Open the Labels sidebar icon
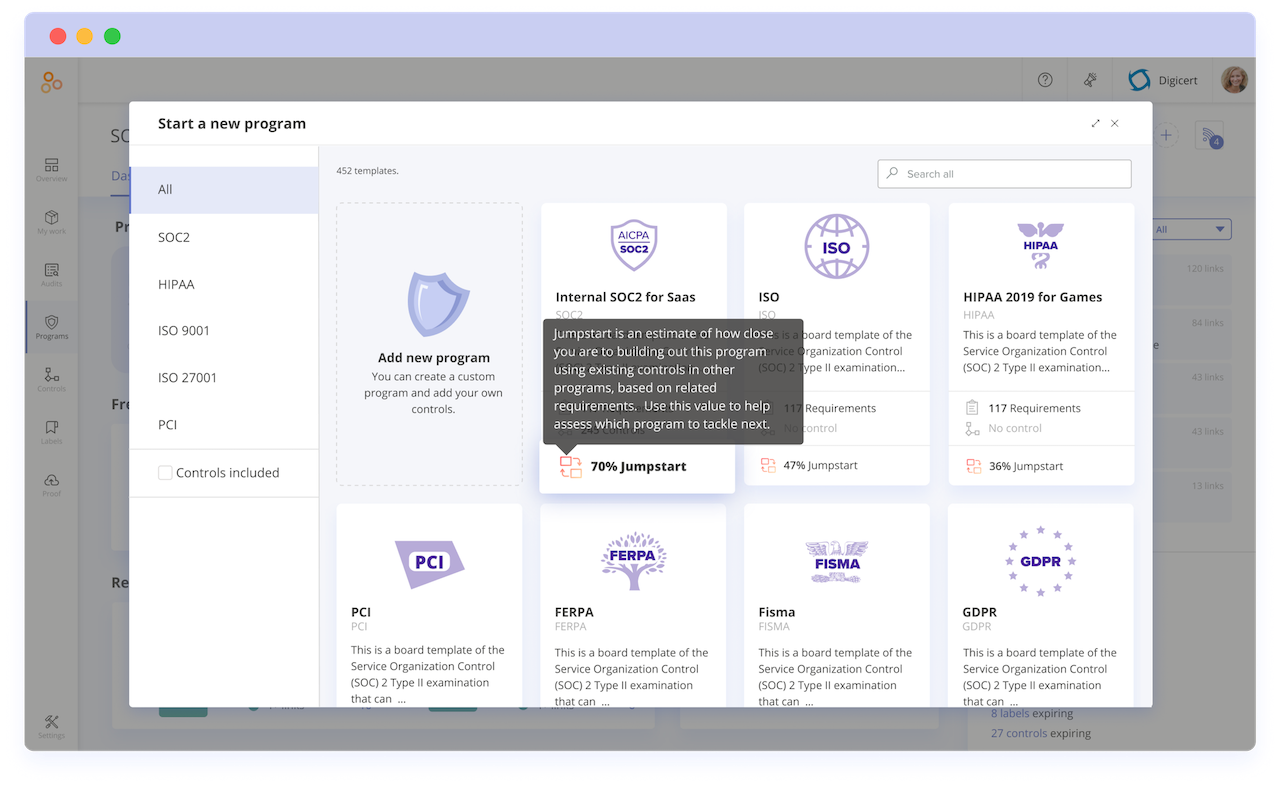Screen dimensions: 1280x786 (x=51, y=432)
